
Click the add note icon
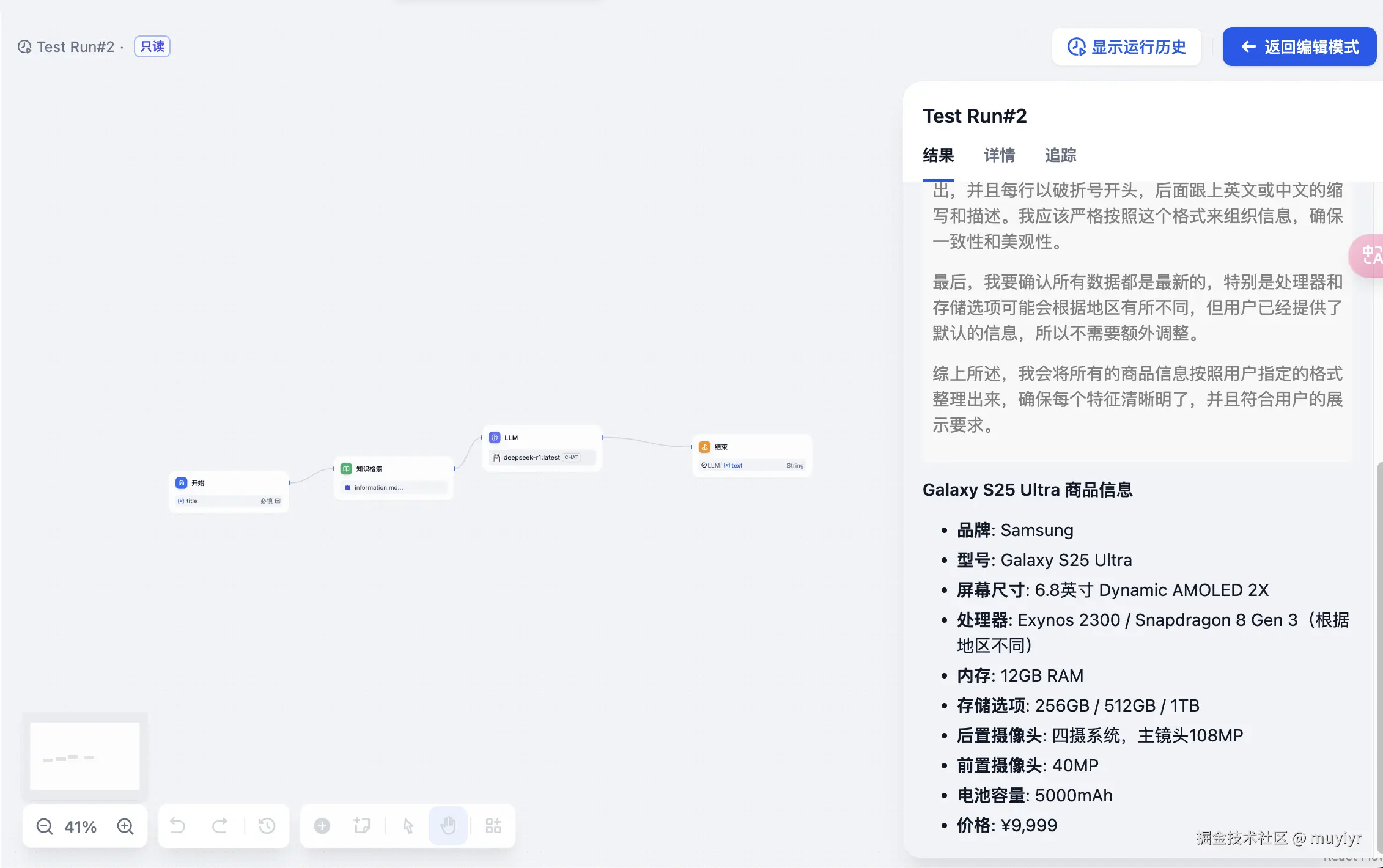pos(362,826)
